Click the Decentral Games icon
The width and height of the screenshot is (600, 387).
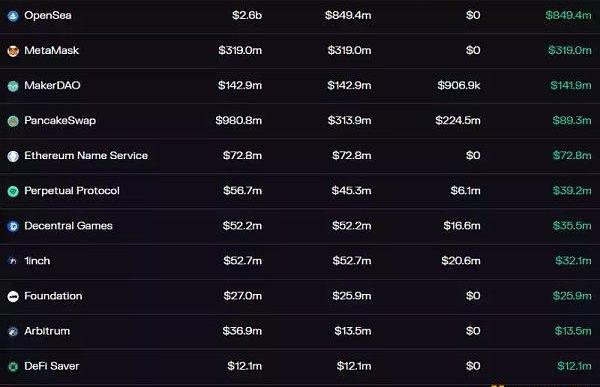point(13,226)
